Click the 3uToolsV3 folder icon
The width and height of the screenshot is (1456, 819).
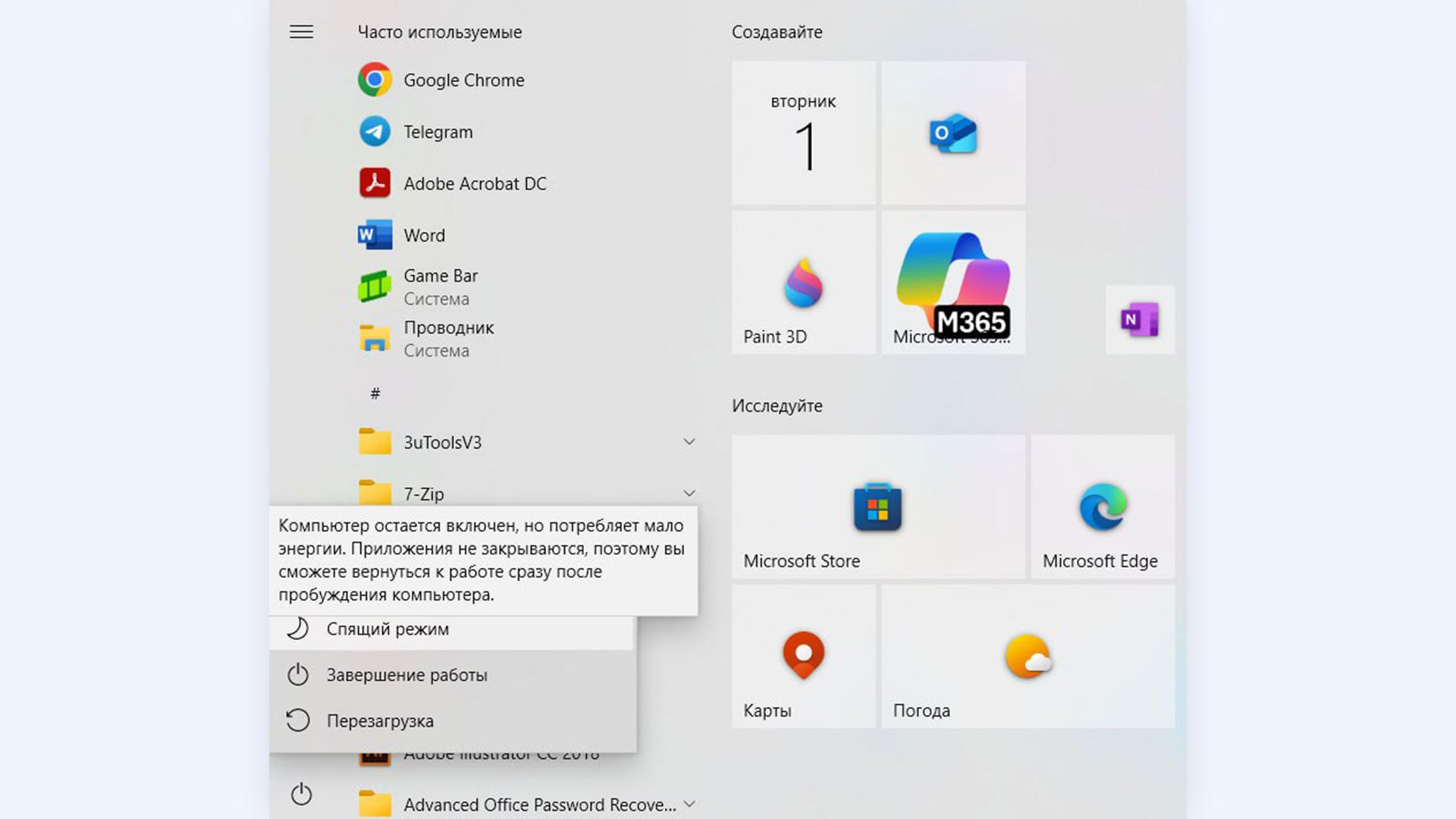pos(375,441)
